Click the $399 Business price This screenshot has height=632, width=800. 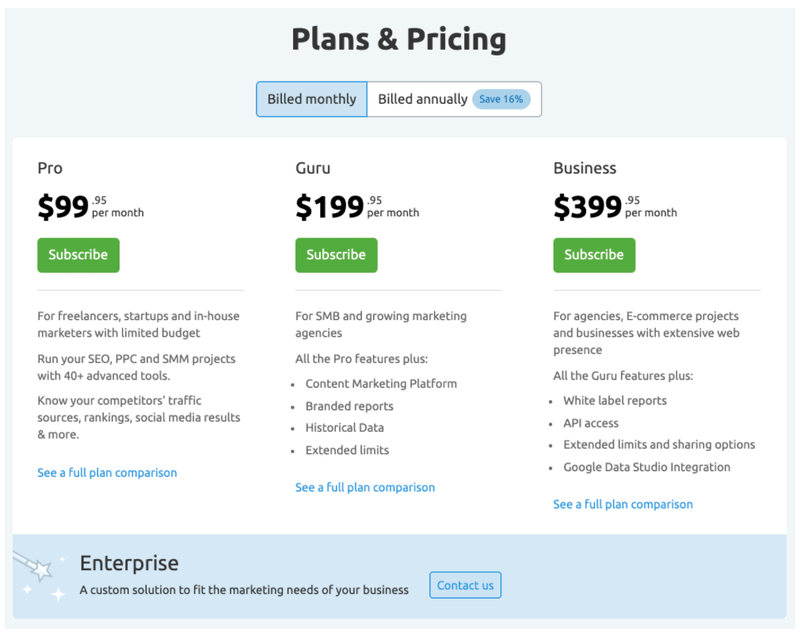point(588,207)
